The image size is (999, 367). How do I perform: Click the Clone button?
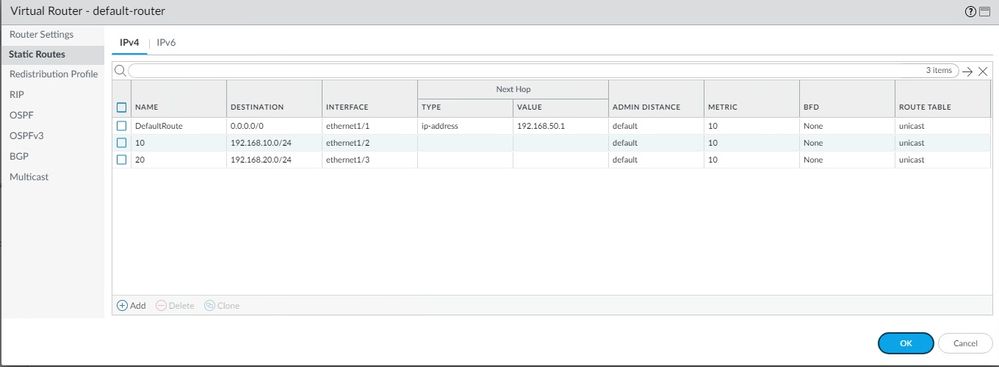pos(222,306)
